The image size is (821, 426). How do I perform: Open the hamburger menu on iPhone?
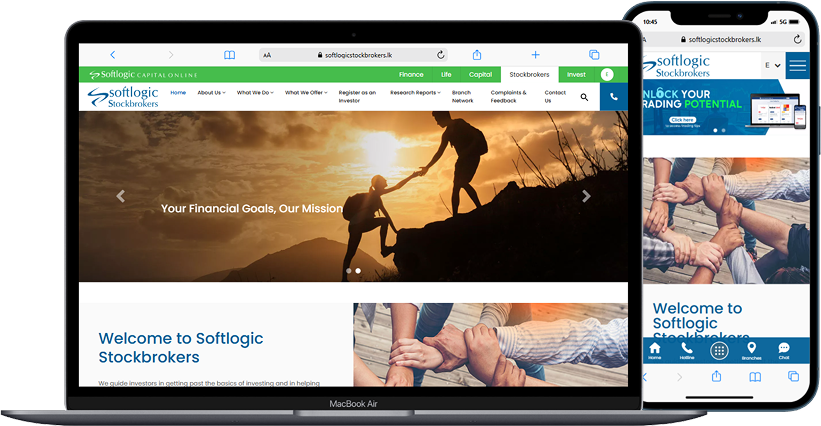[x=797, y=65]
